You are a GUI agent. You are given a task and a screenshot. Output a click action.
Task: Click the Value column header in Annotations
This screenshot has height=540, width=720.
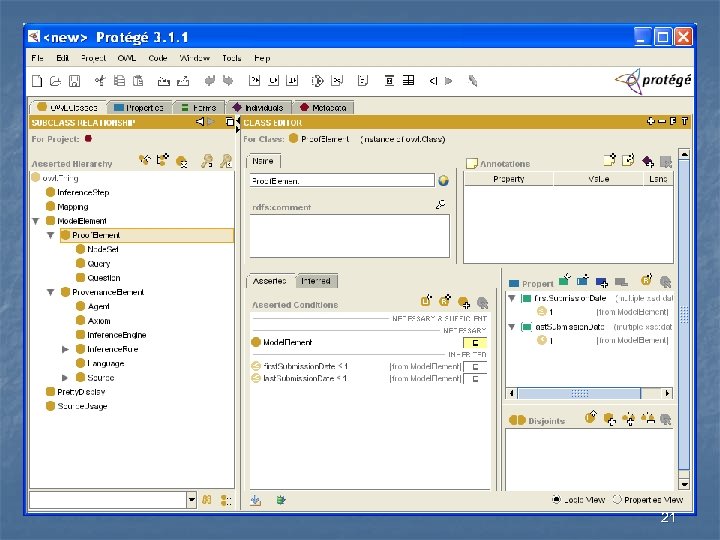click(598, 179)
